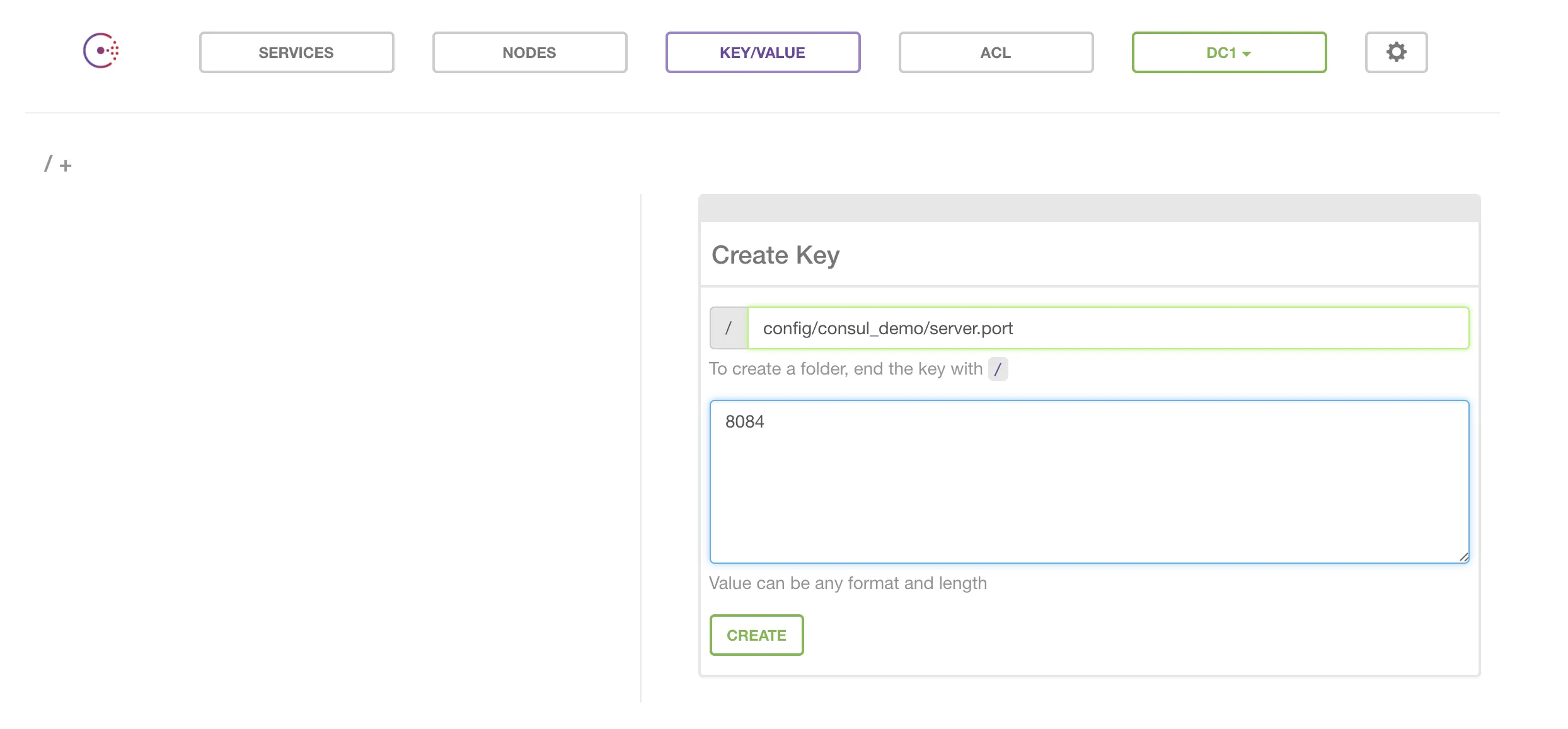Click the 'Value can be any format' hint

tap(848, 583)
